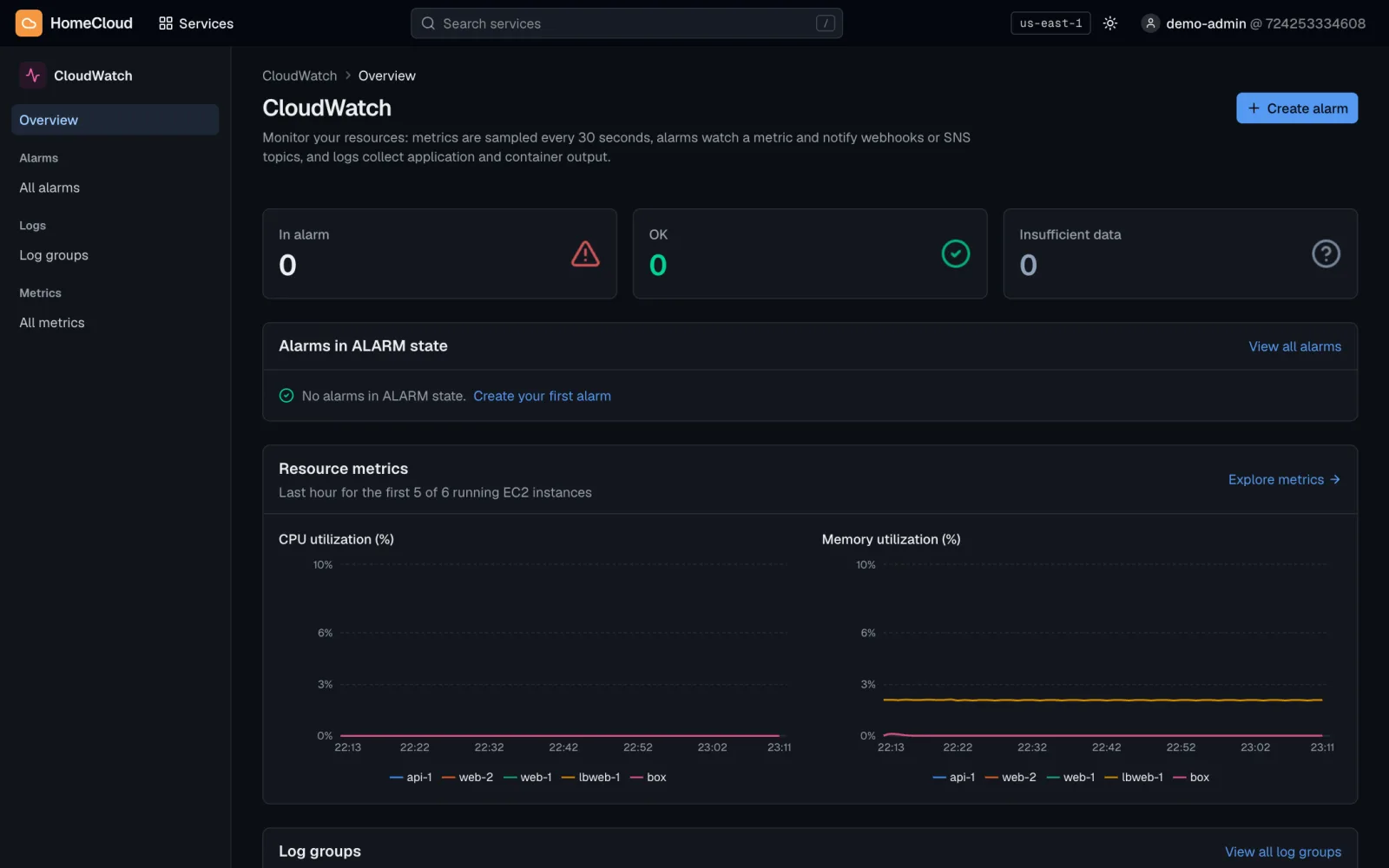This screenshot has width=1389, height=868.
Task: Go to All alarms in sidebar
Action: (115, 187)
